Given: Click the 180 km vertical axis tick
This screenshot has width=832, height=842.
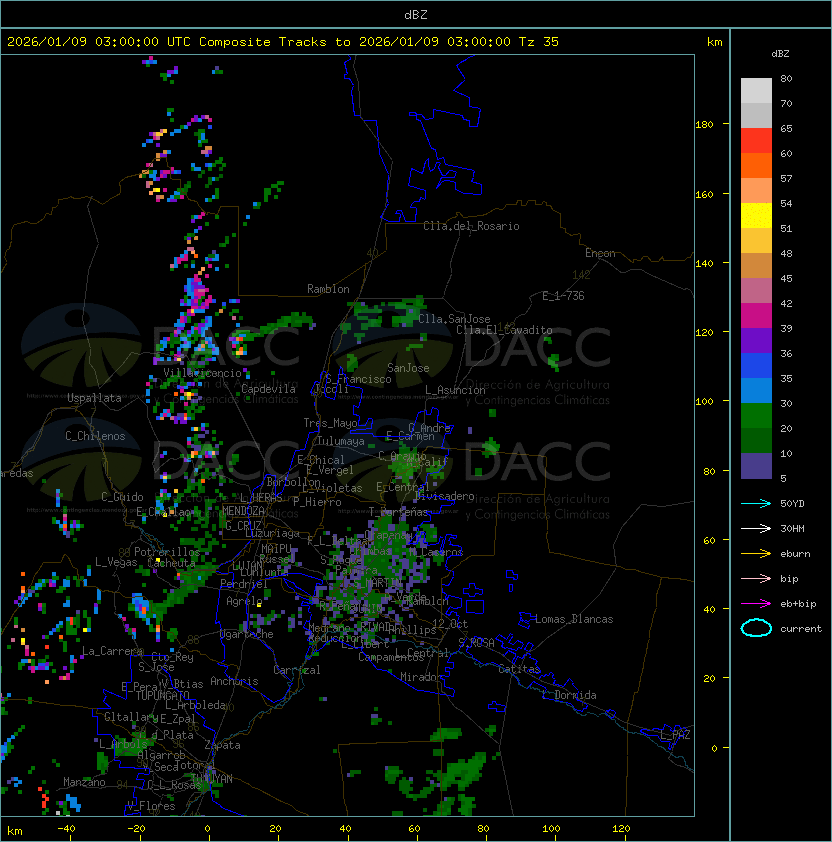Looking at the screenshot, I should [x=704, y=125].
